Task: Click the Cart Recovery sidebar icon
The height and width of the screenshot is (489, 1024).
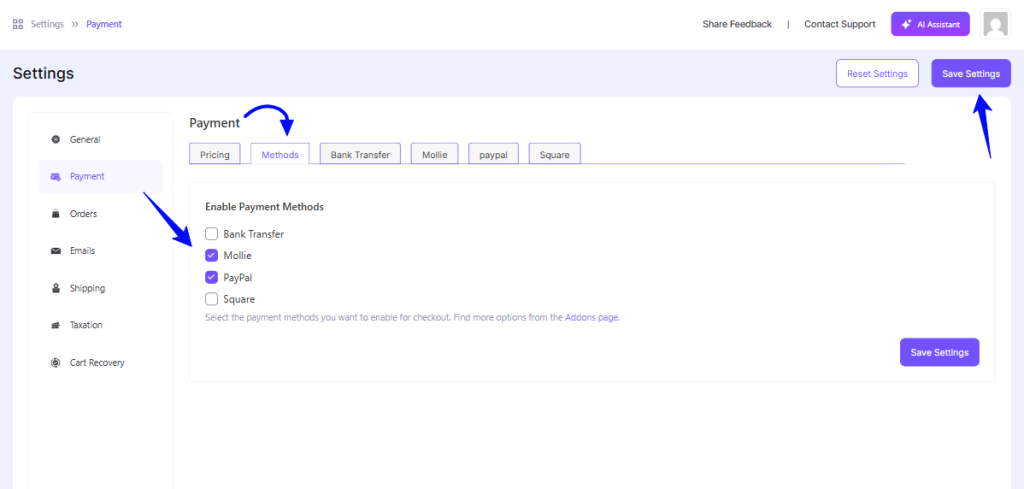Action: 56,362
